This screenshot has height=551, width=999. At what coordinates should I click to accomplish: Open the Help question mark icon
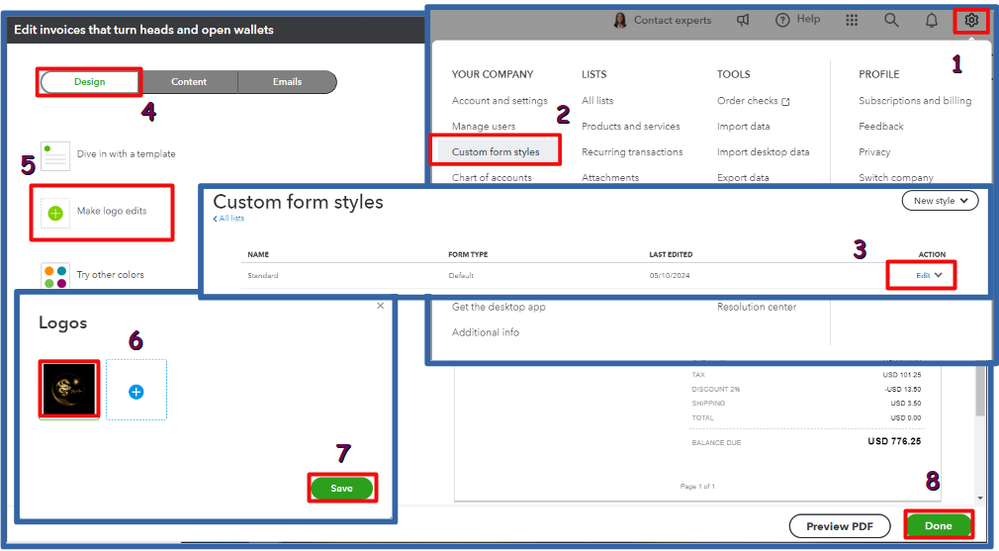click(x=782, y=20)
